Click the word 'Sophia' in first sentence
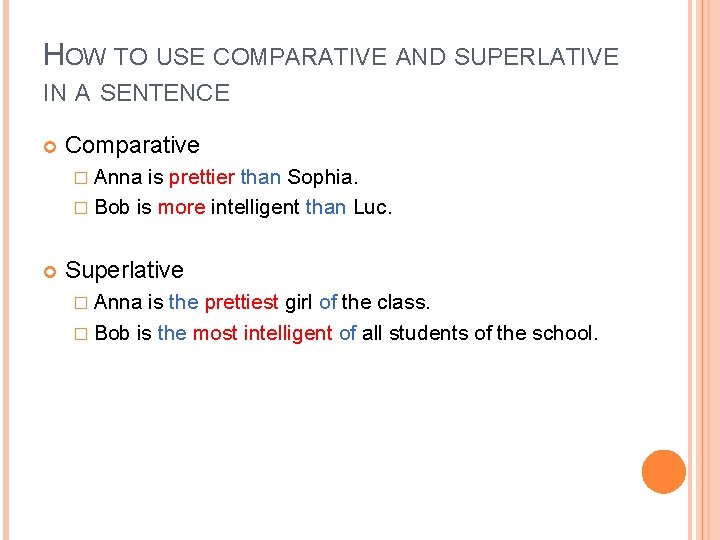This screenshot has height=540, width=720. click(x=320, y=178)
